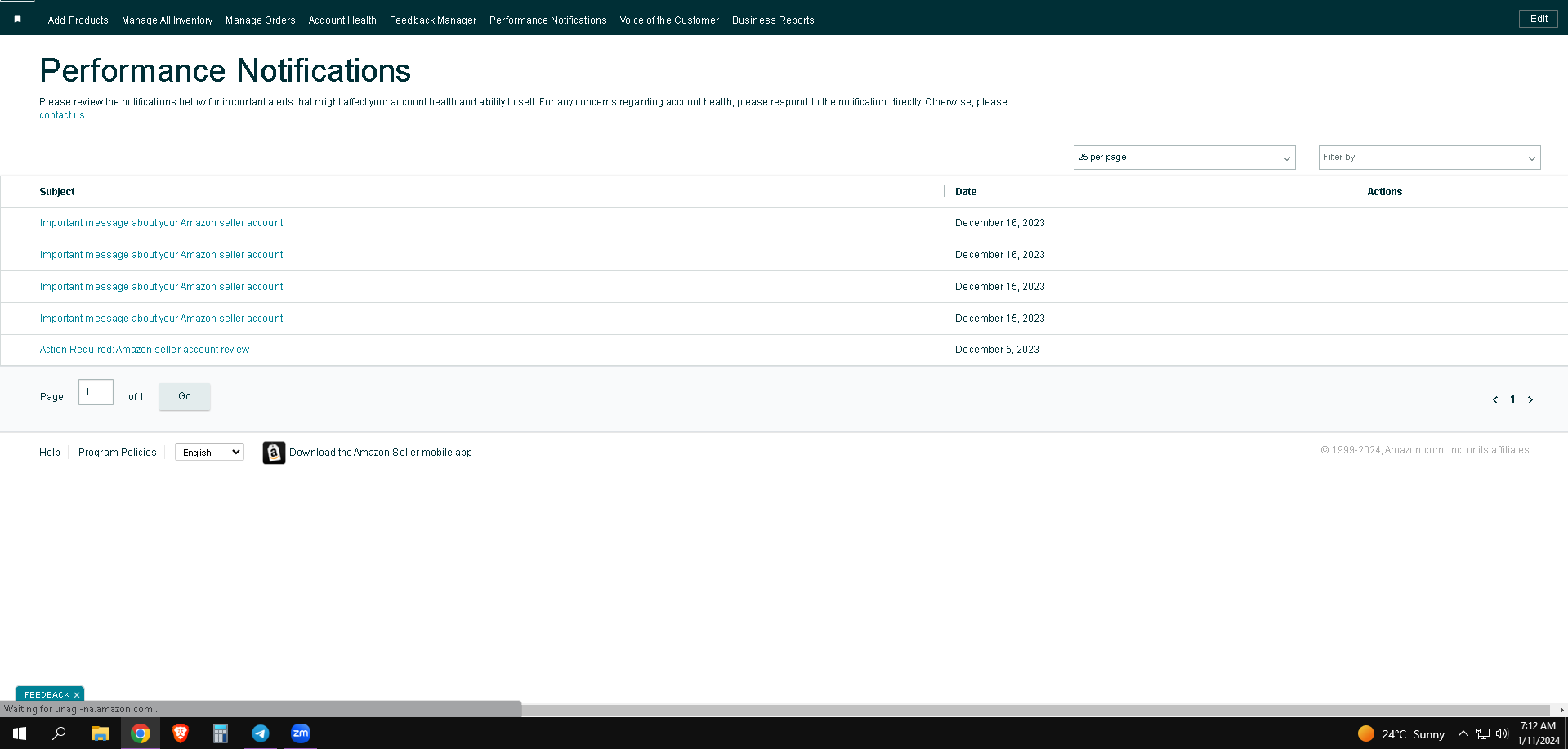1568x749 pixels.
Task: Open first December 15 Important message notification
Action: coord(161,287)
